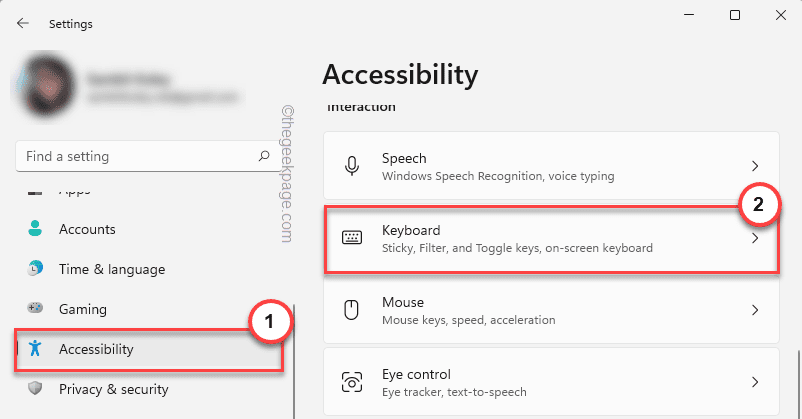This screenshot has width=802, height=419.
Task: Click the Accessibility figure icon
Action: (x=36, y=349)
